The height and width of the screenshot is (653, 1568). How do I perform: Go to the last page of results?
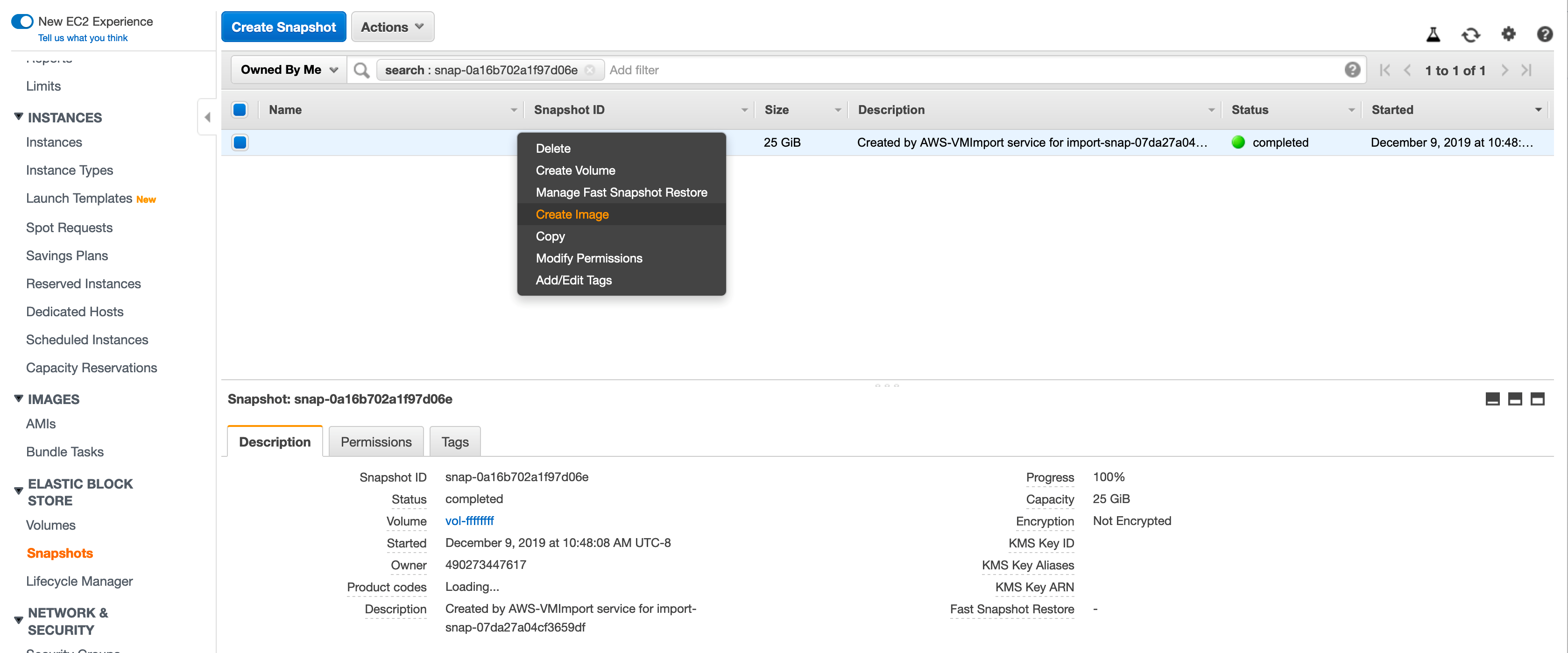tap(1526, 70)
